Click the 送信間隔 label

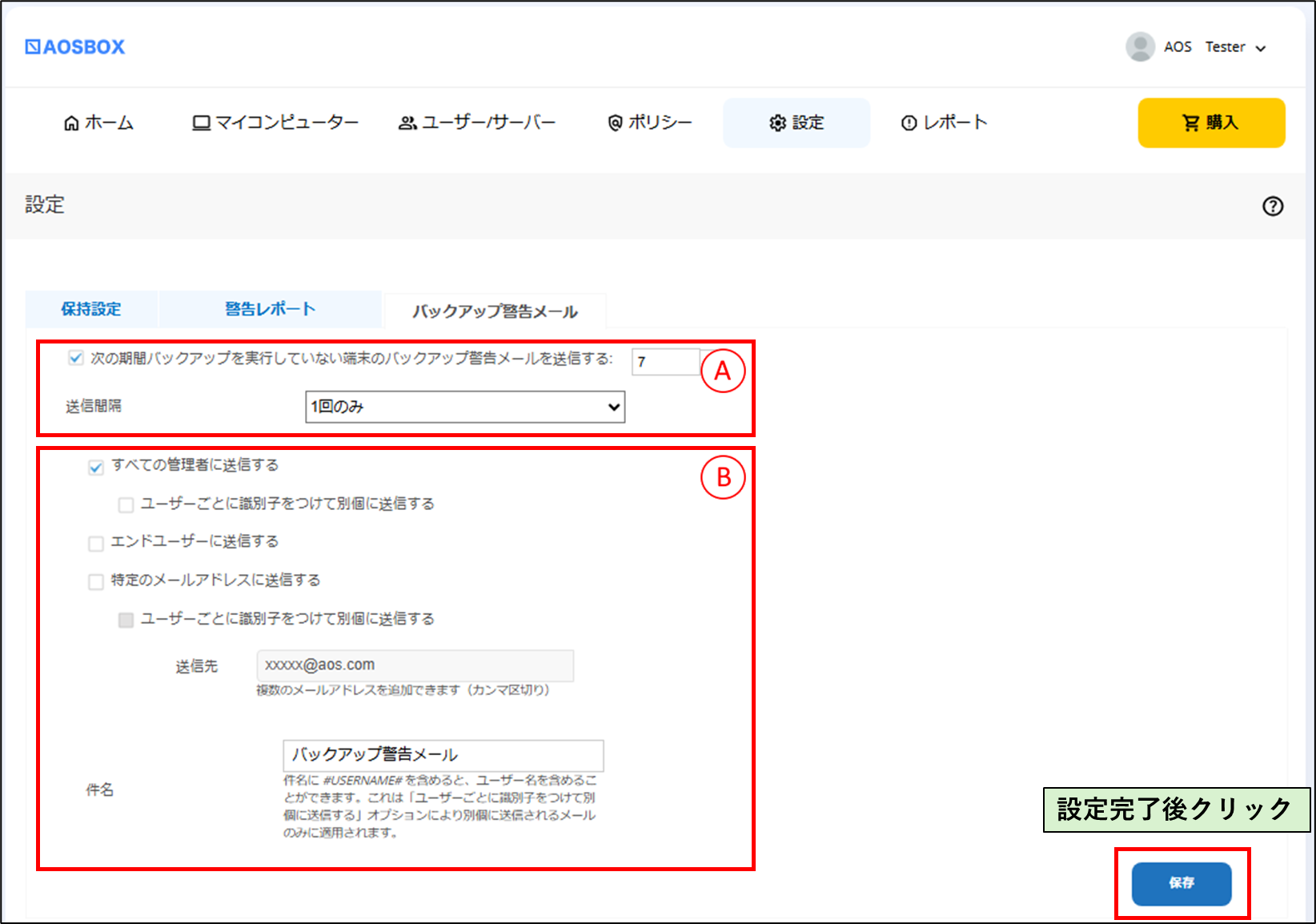94,407
